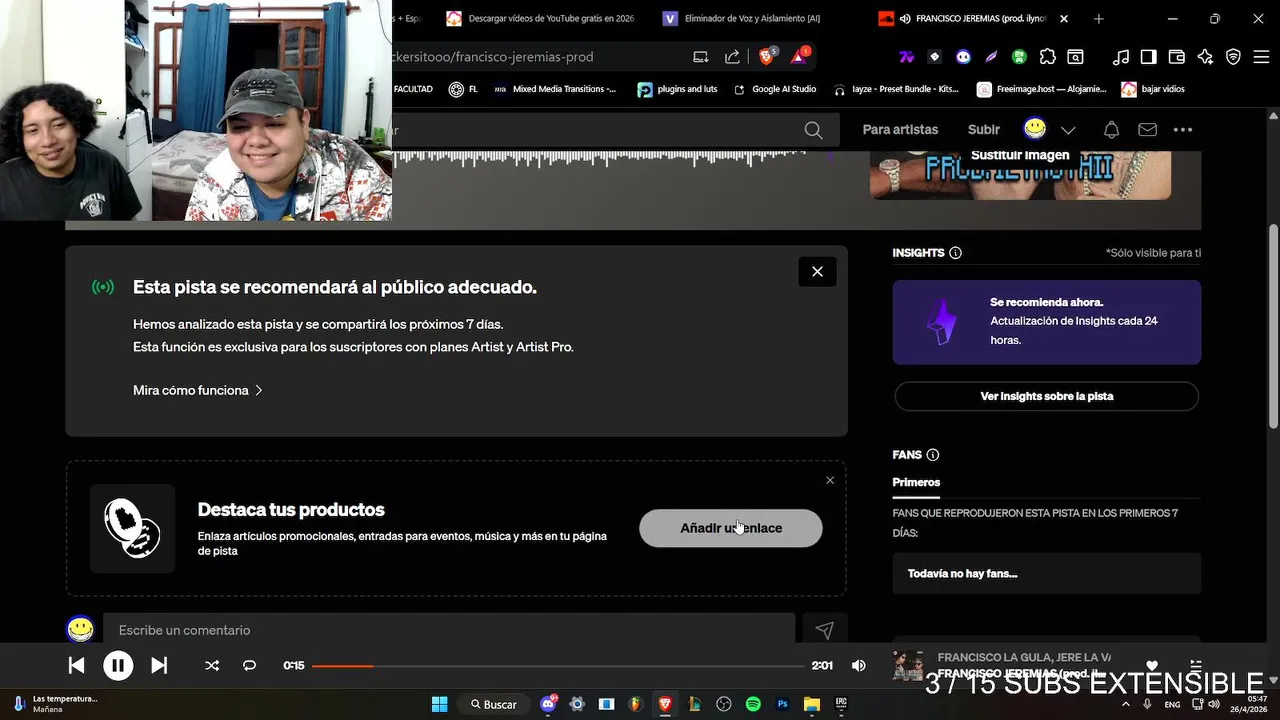Screen dimensions: 1280x720
Task: Select the Primeros fans tab
Action: [x=916, y=482]
